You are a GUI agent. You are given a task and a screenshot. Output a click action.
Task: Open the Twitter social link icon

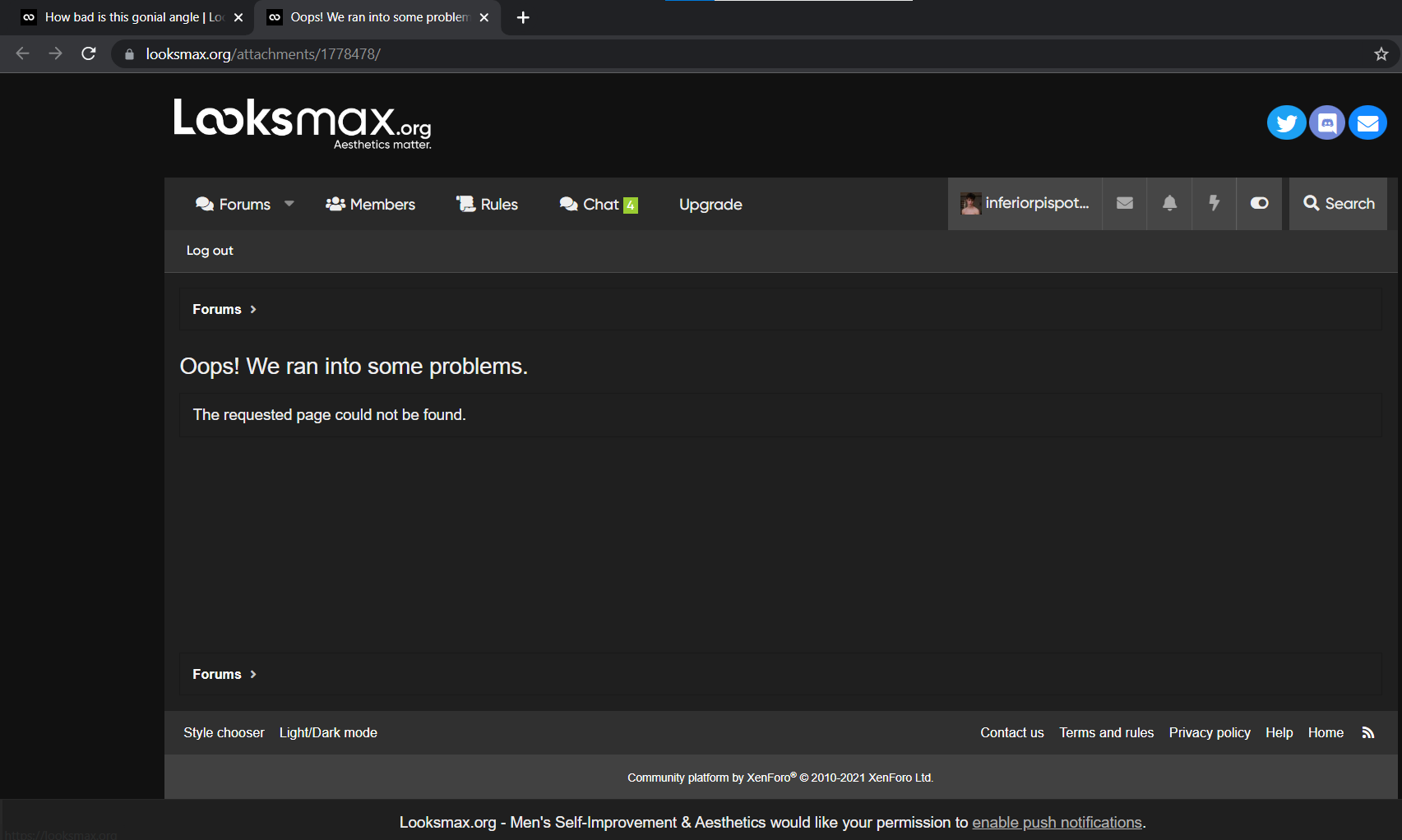[x=1286, y=122]
